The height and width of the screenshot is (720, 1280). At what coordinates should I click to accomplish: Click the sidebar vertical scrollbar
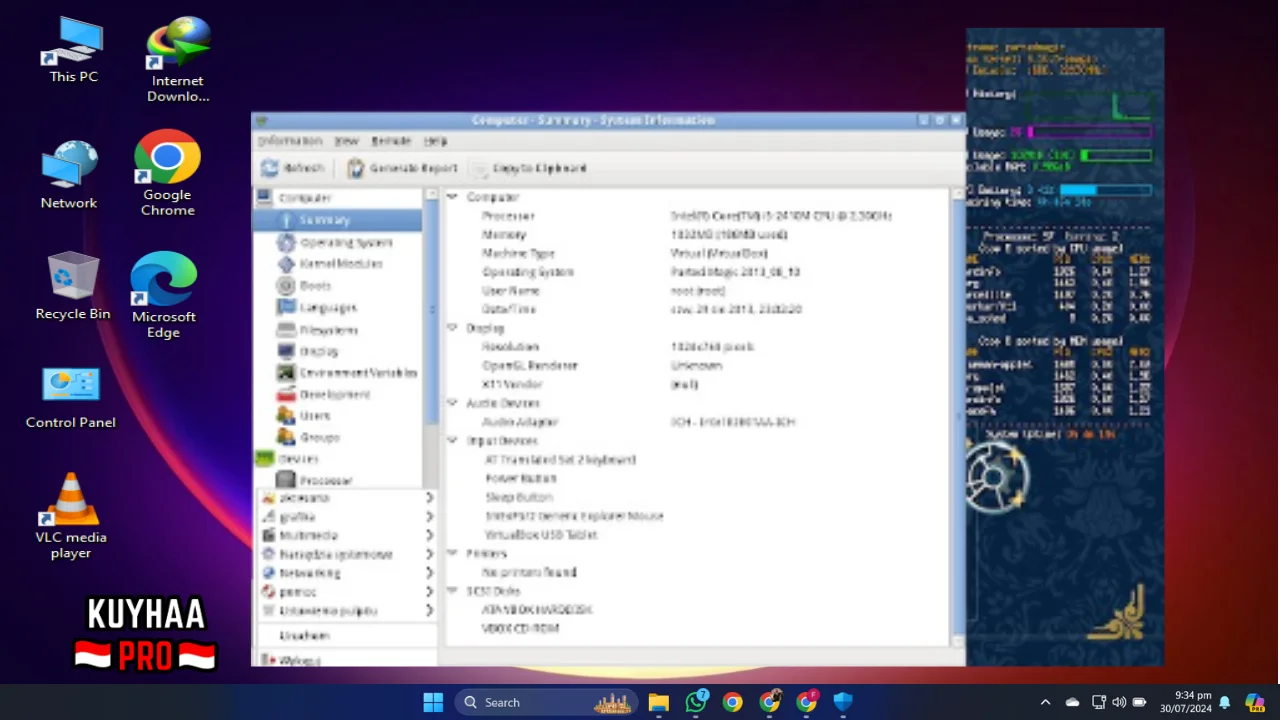[x=431, y=310]
